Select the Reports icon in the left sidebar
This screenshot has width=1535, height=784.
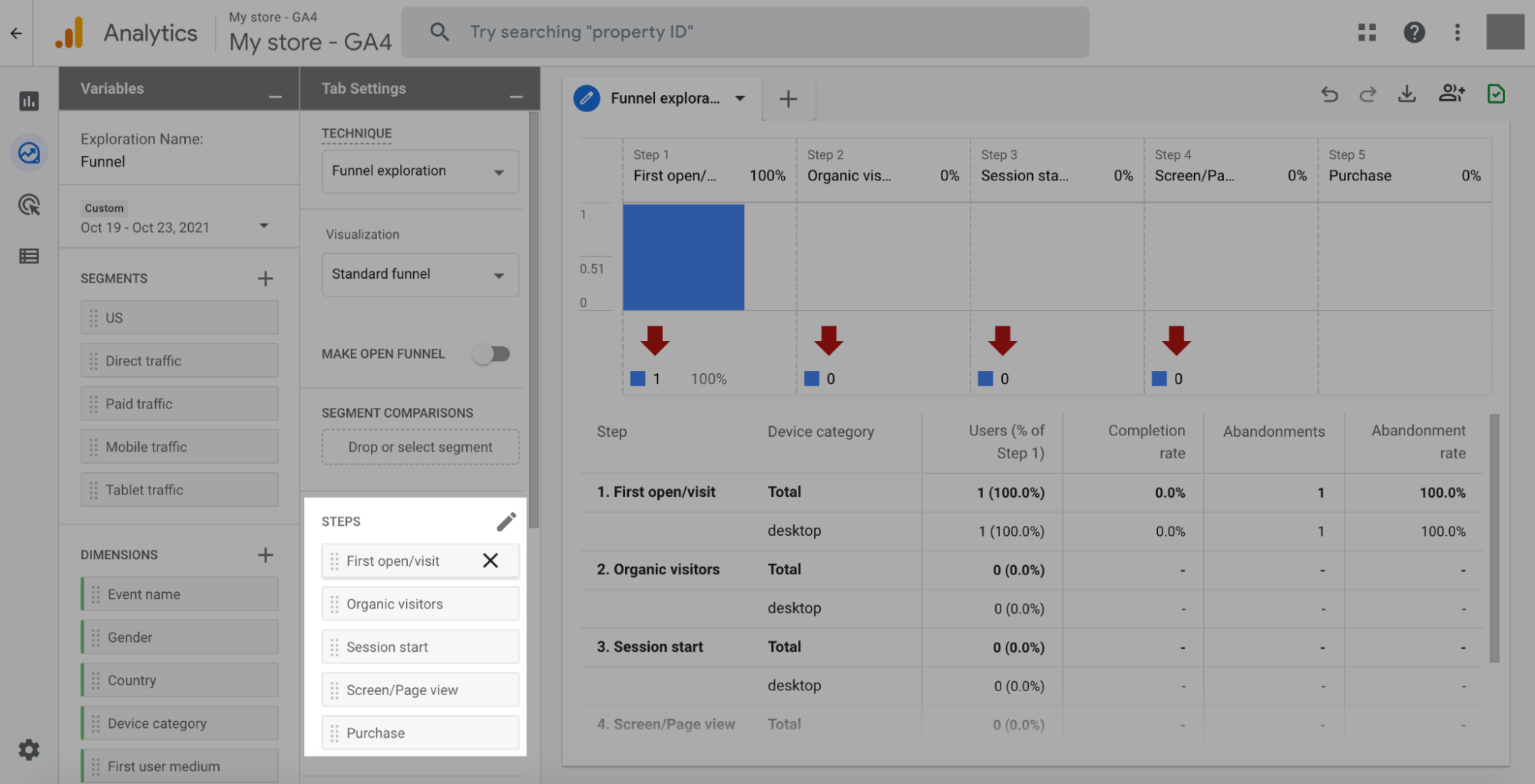coord(28,101)
